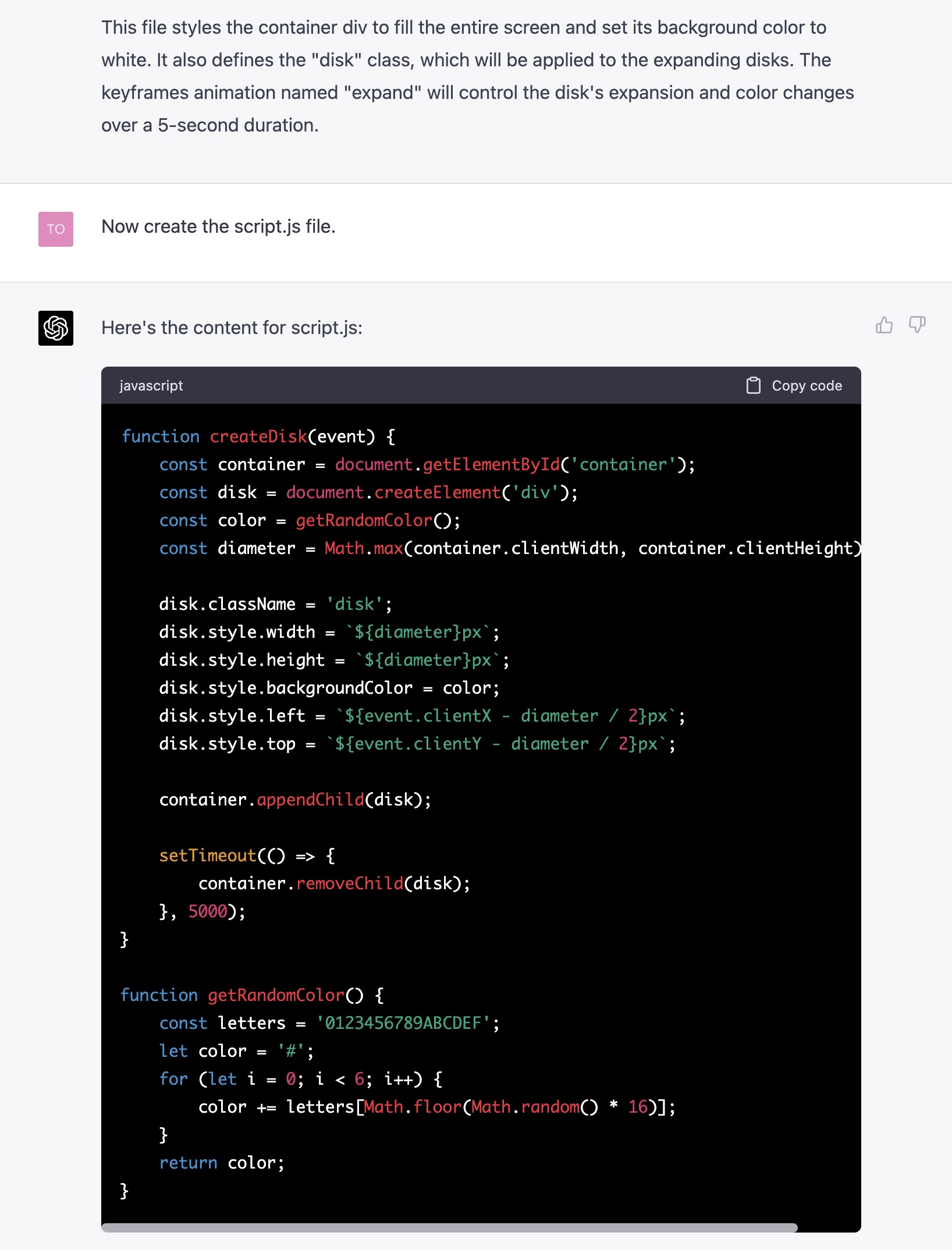This screenshot has height=1250, width=952.
Task: Click the line declaring const container
Action: 427,464
